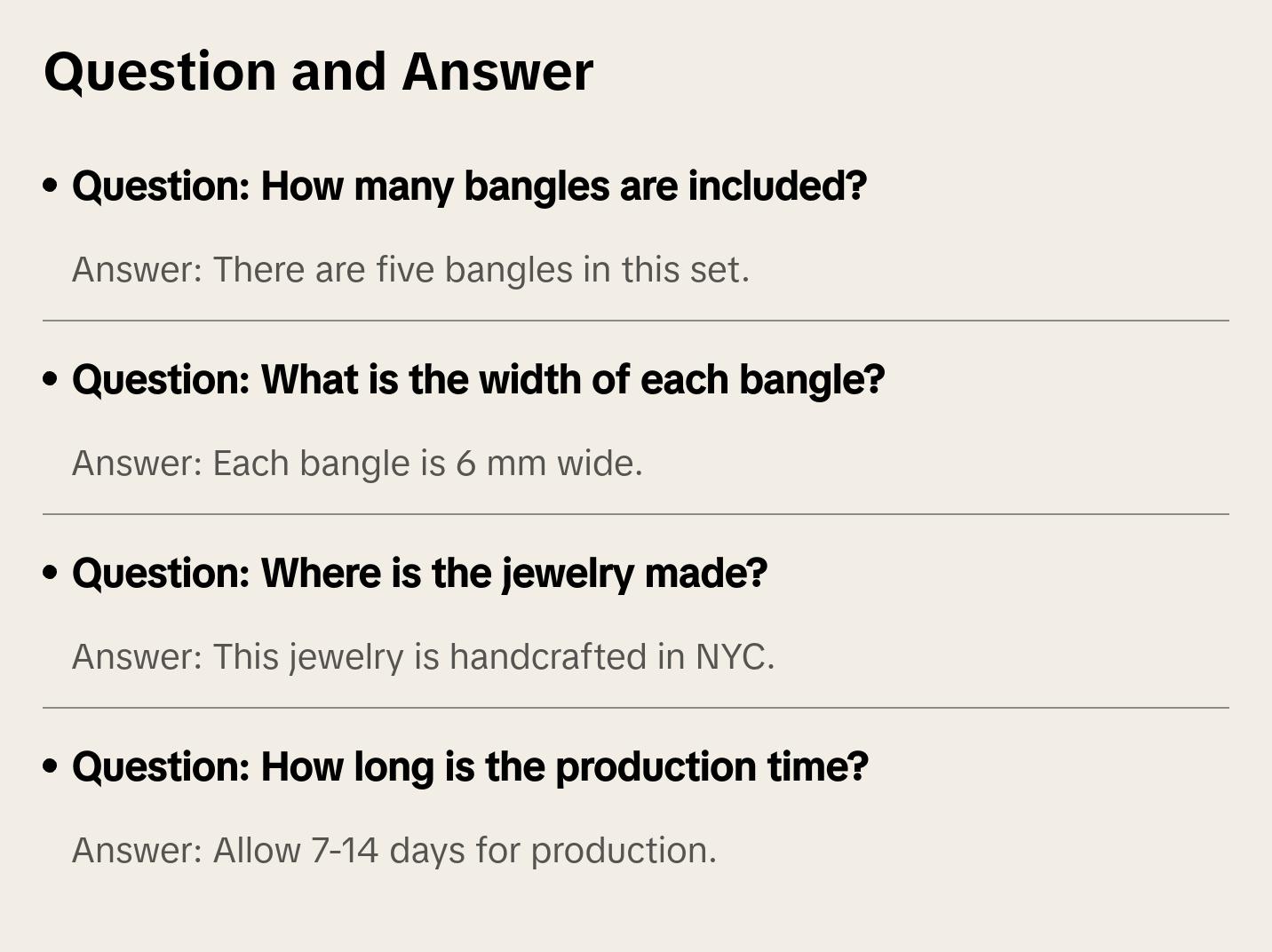The width and height of the screenshot is (1272, 952).
Task: Click the bullet beside the bangle width question
Action: (x=51, y=380)
